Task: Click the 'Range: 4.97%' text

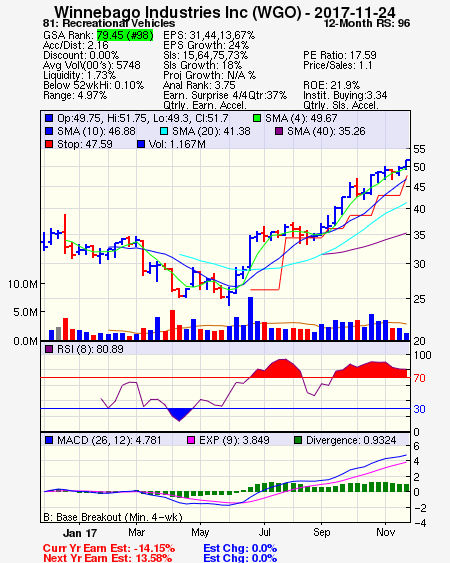Action: (75, 96)
